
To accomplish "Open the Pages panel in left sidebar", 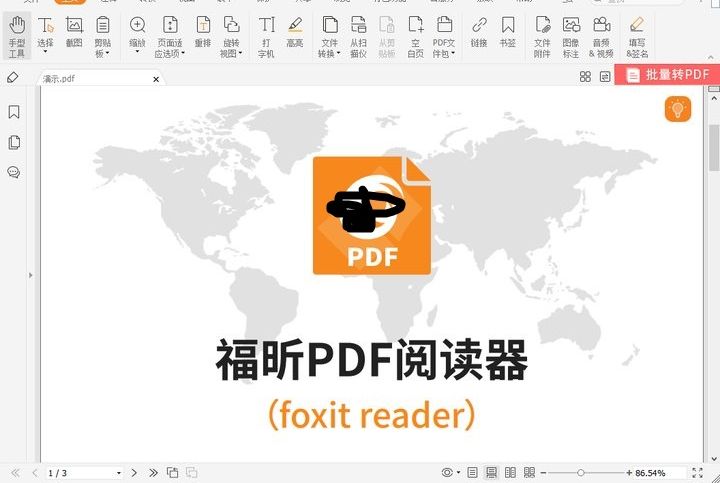I will coord(14,142).
